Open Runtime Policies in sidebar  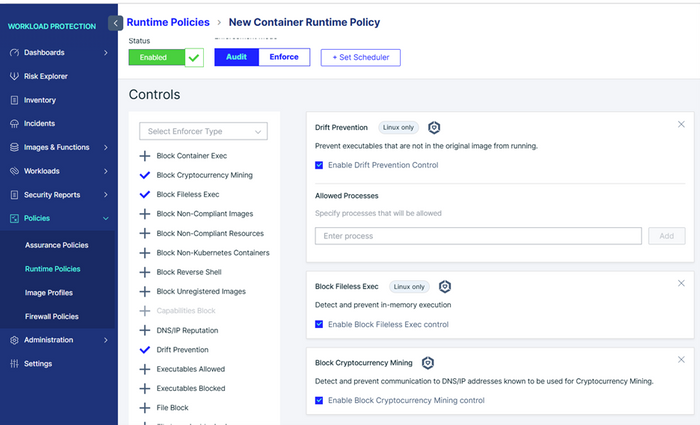(53, 269)
